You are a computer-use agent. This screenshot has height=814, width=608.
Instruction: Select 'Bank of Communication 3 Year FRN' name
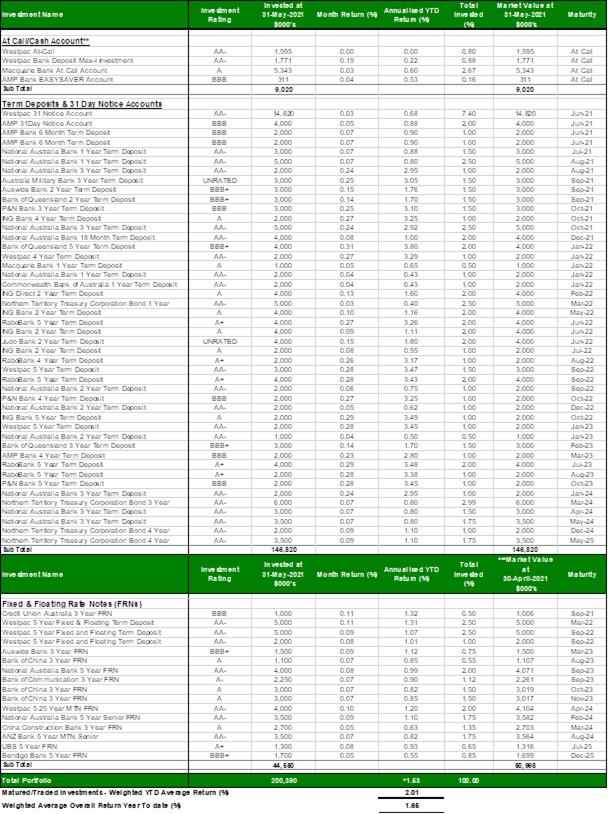[60, 680]
